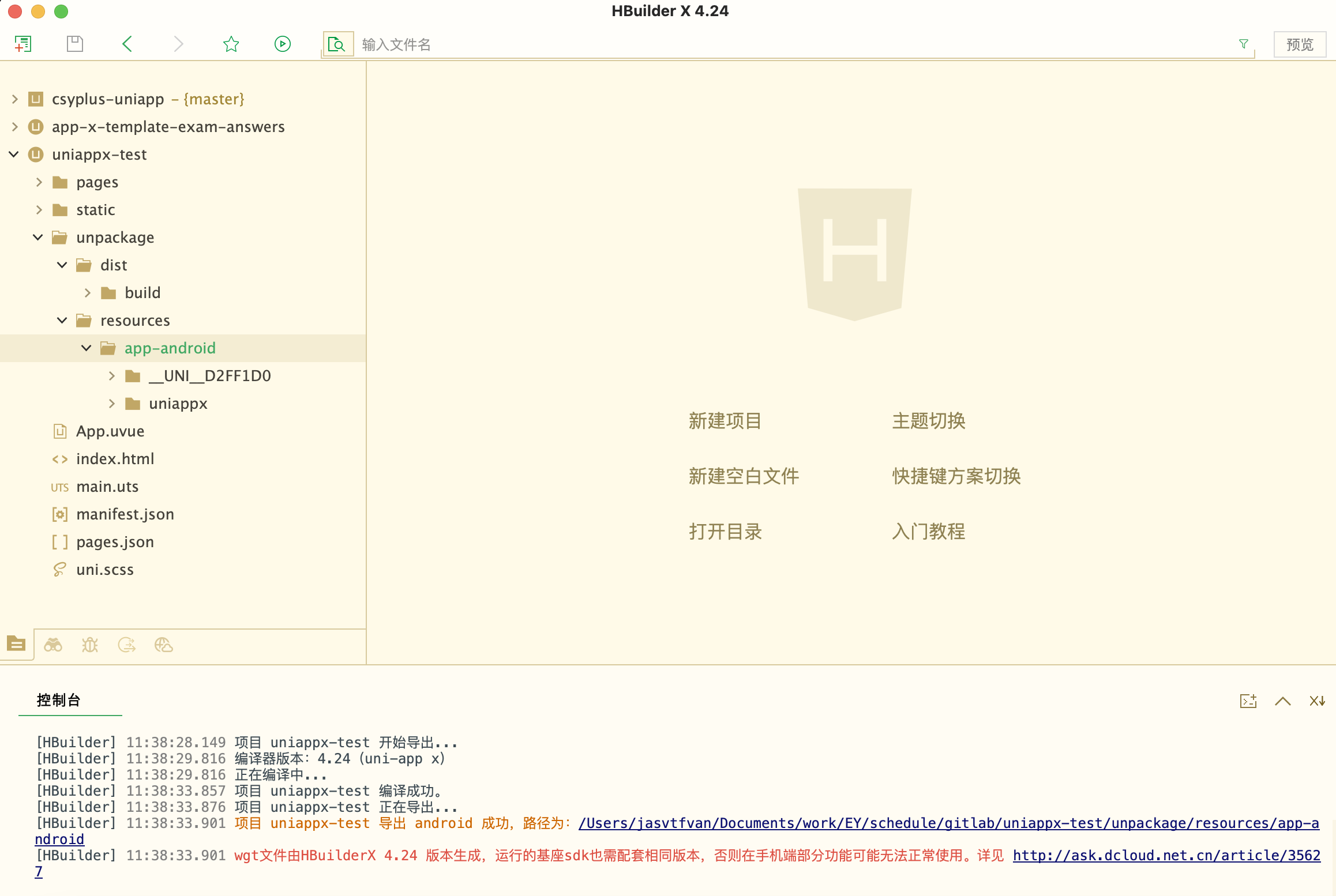This screenshot has width=1336, height=896.
Task: Expand the pages folder
Action: tap(39, 182)
